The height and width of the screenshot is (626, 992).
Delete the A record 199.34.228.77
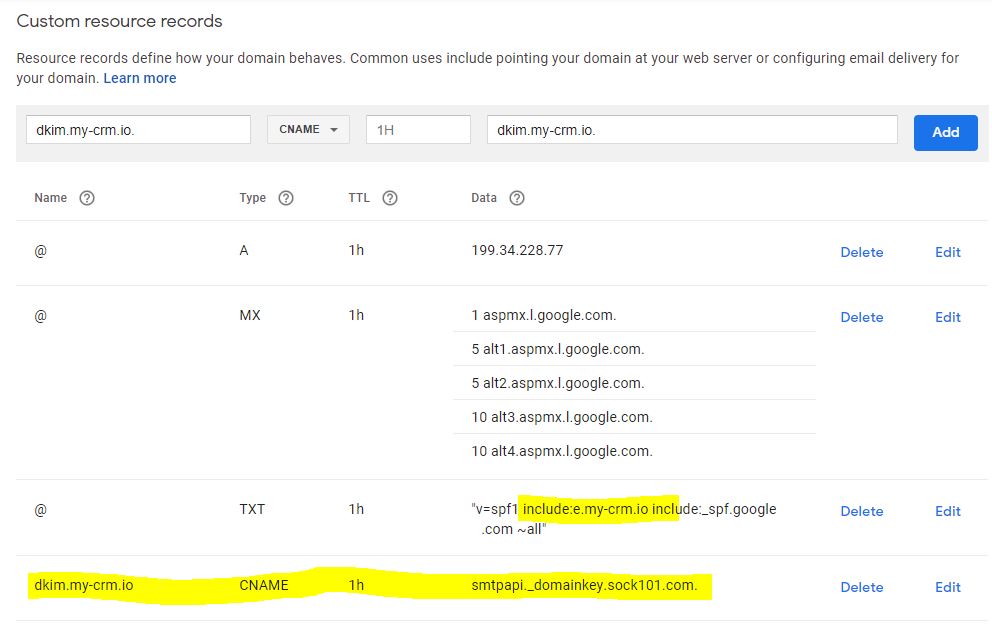pos(862,252)
